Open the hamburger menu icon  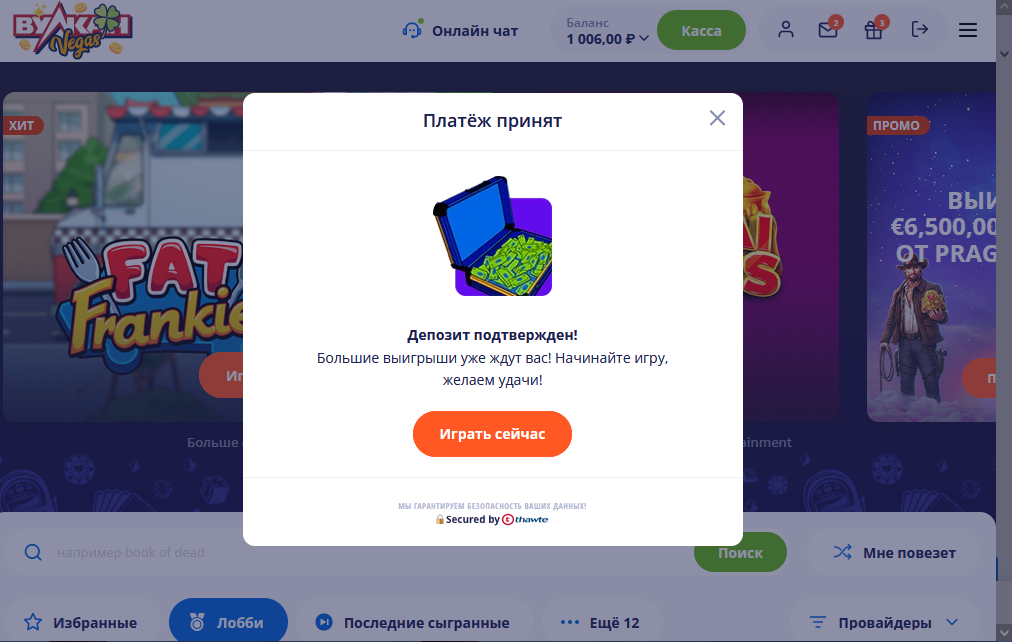click(967, 30)
